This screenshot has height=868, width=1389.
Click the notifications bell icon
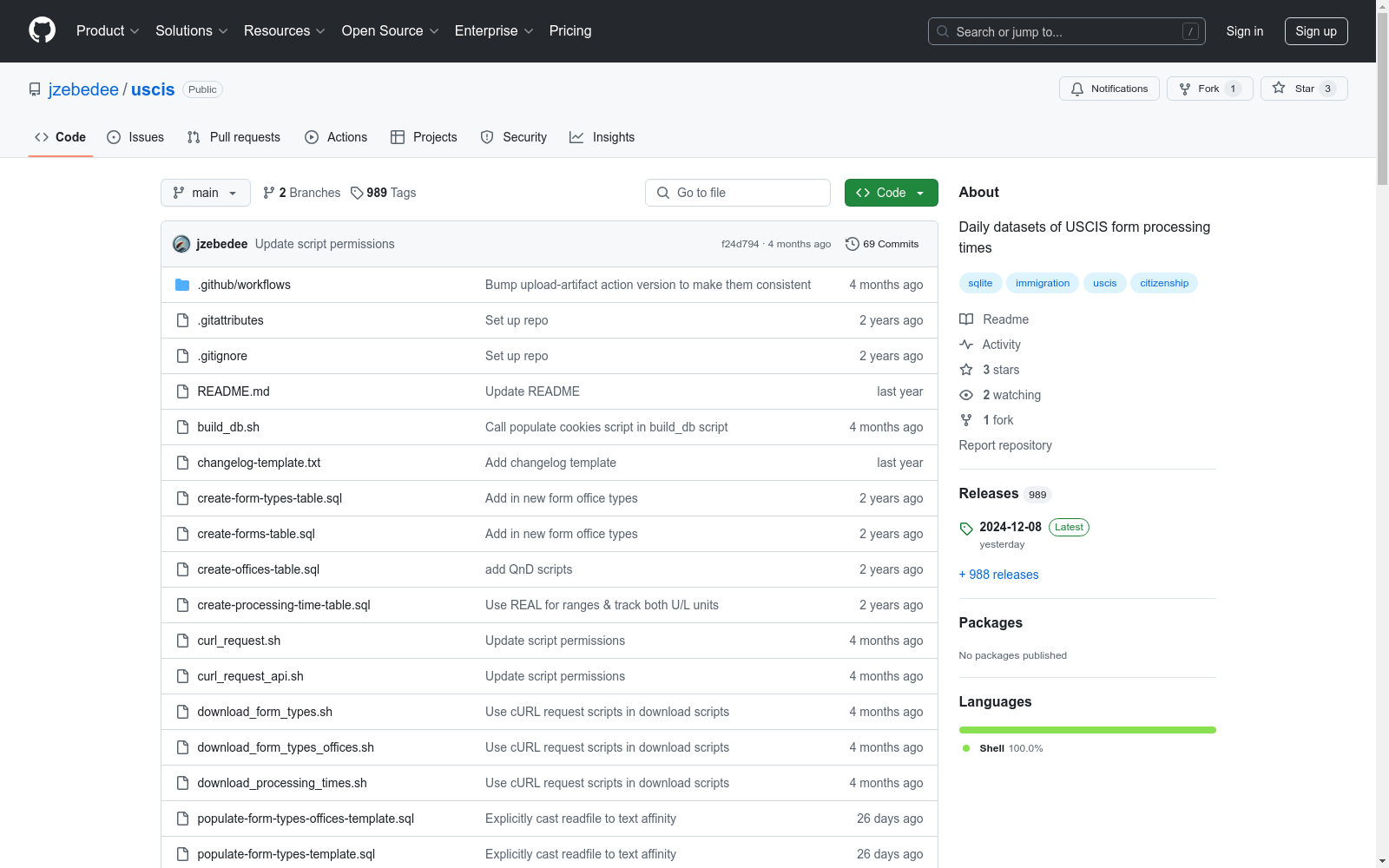click(x=1077, y=89)
